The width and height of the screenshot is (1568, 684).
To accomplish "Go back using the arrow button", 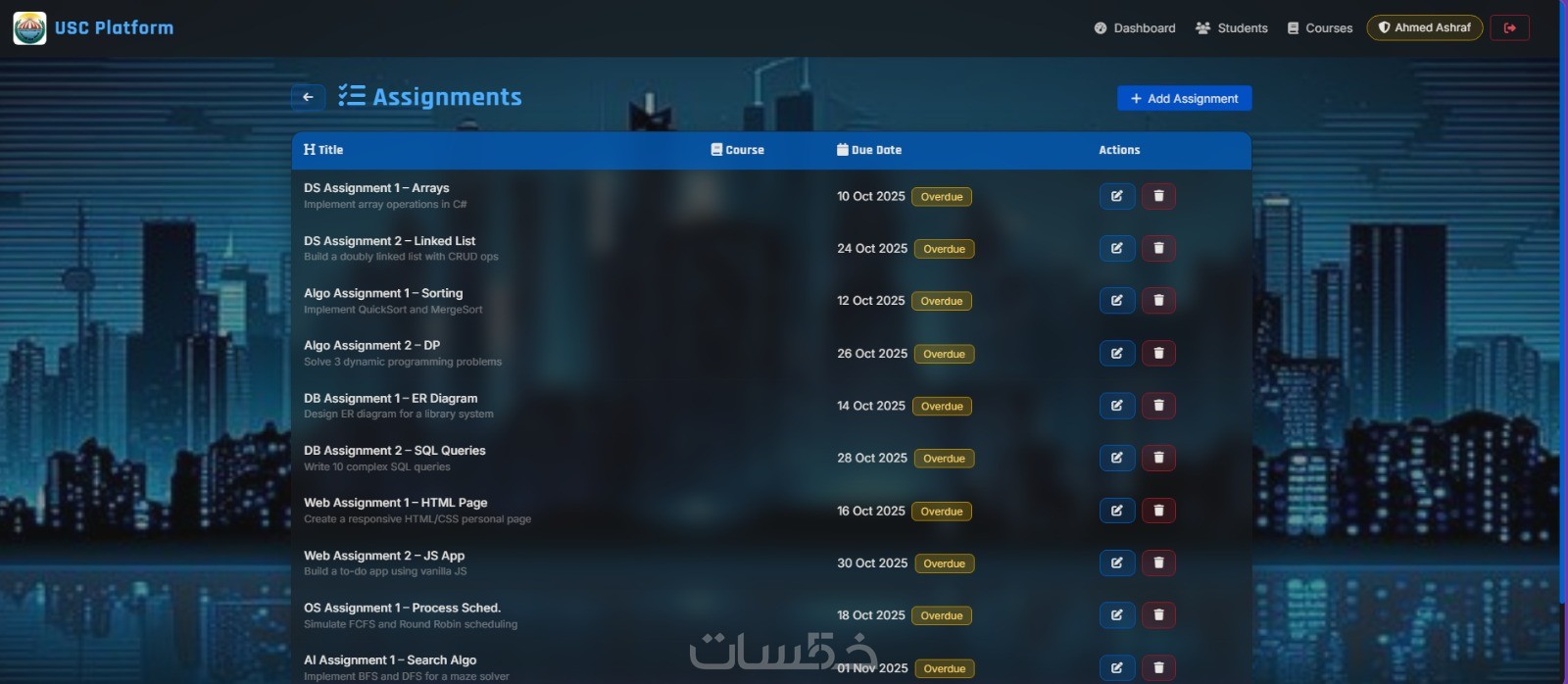I will click(x=308, y=97).
